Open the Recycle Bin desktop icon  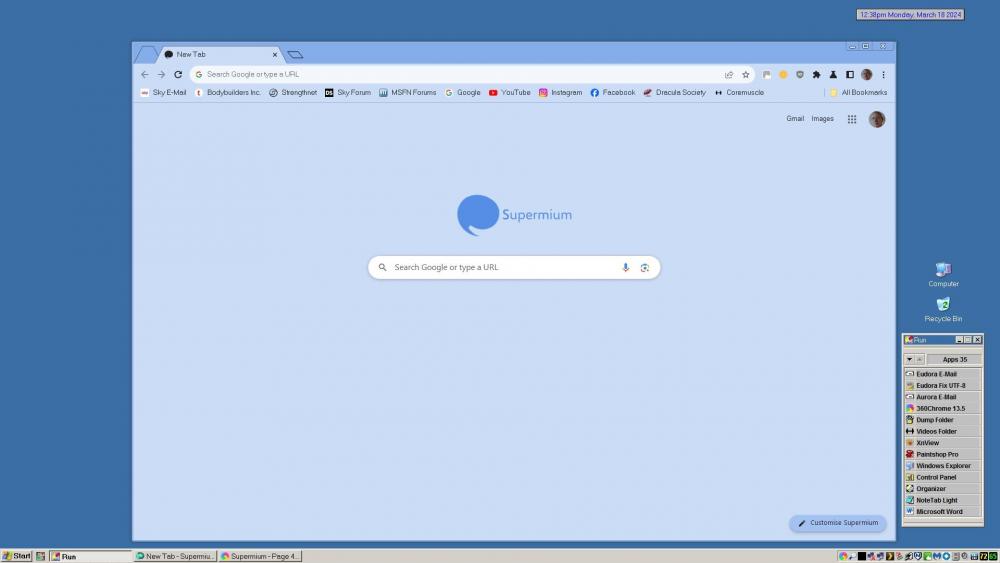coord(943,310)
